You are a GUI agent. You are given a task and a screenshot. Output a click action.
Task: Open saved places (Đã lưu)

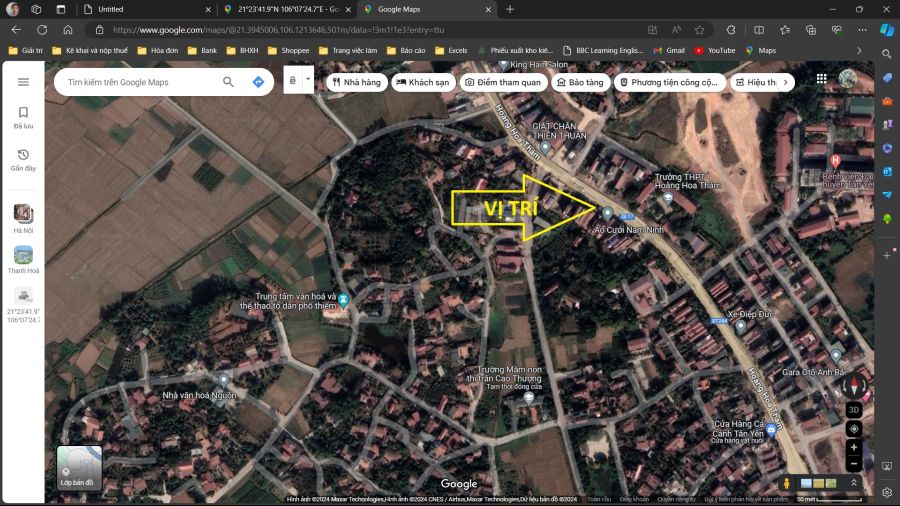[23, 118]
